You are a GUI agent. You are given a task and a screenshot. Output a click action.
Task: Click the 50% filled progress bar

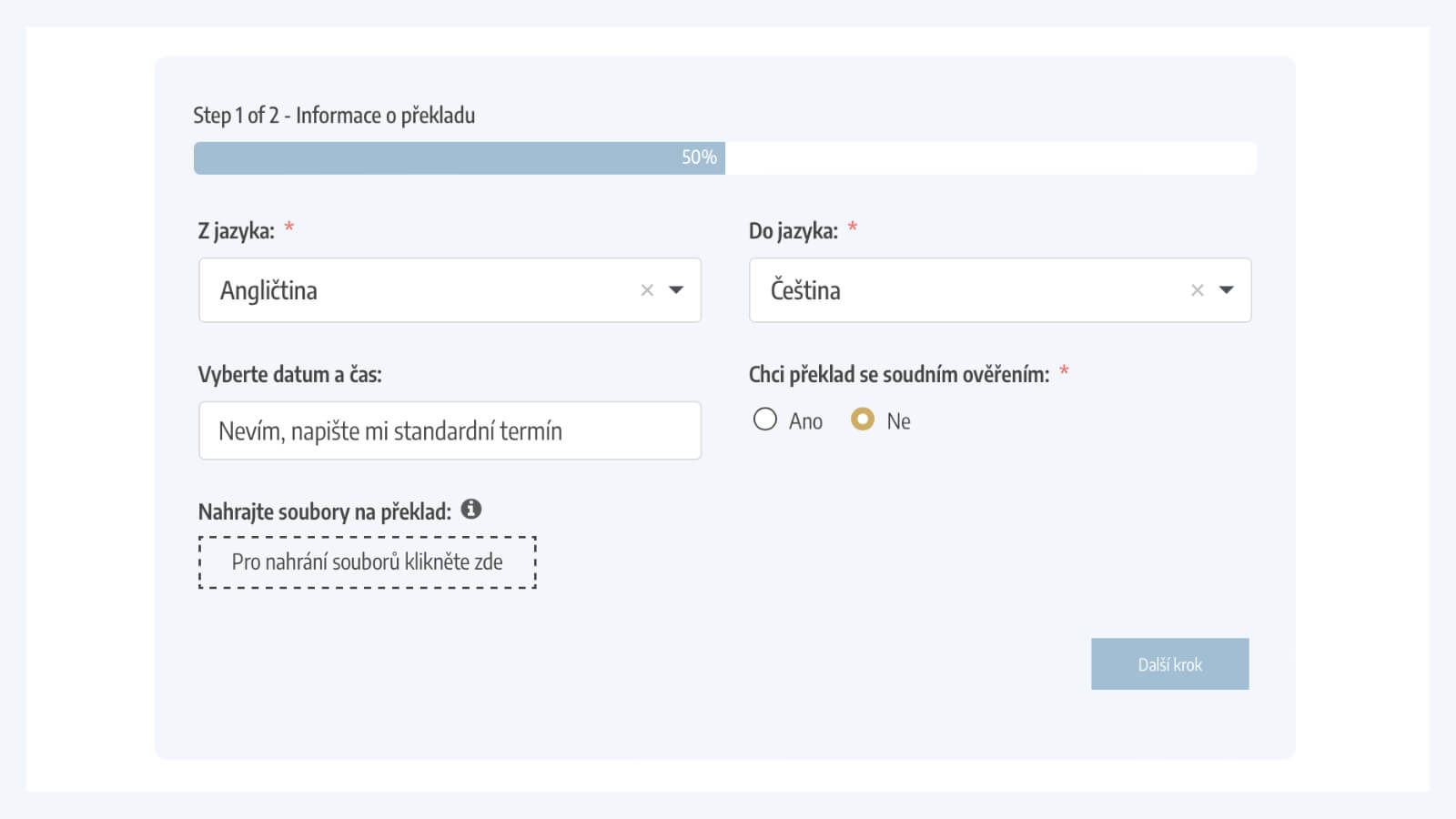coord(460,158)
